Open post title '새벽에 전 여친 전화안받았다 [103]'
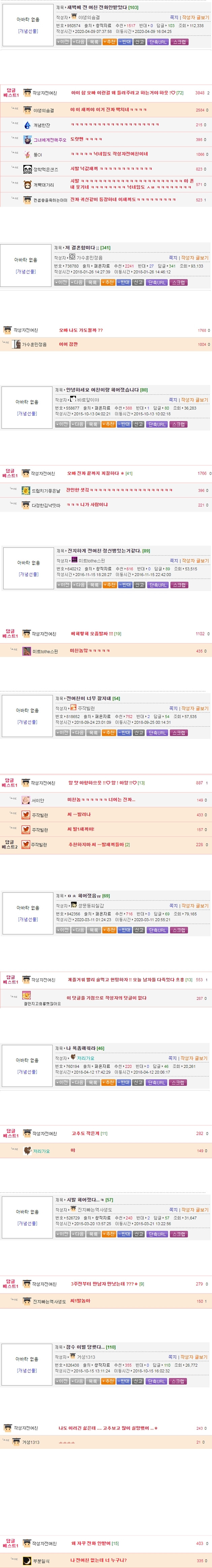 pos(103,7)
